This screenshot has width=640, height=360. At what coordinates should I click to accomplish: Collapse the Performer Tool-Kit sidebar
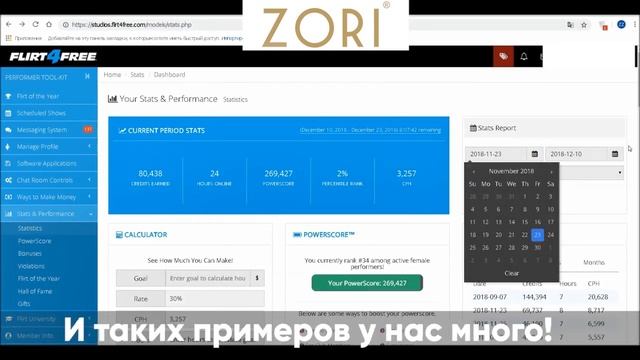click(87, 76)
